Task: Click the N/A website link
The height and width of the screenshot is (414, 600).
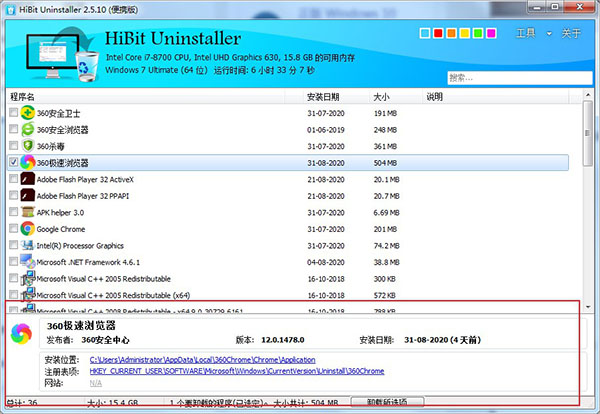Action: pos(96,383)
